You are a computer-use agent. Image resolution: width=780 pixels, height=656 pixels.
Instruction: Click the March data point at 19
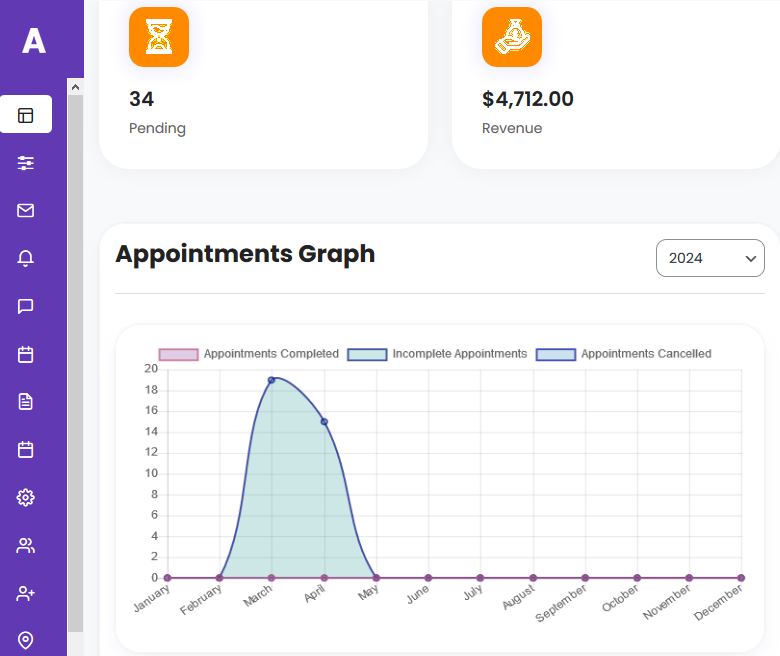(x=272, y=380)
